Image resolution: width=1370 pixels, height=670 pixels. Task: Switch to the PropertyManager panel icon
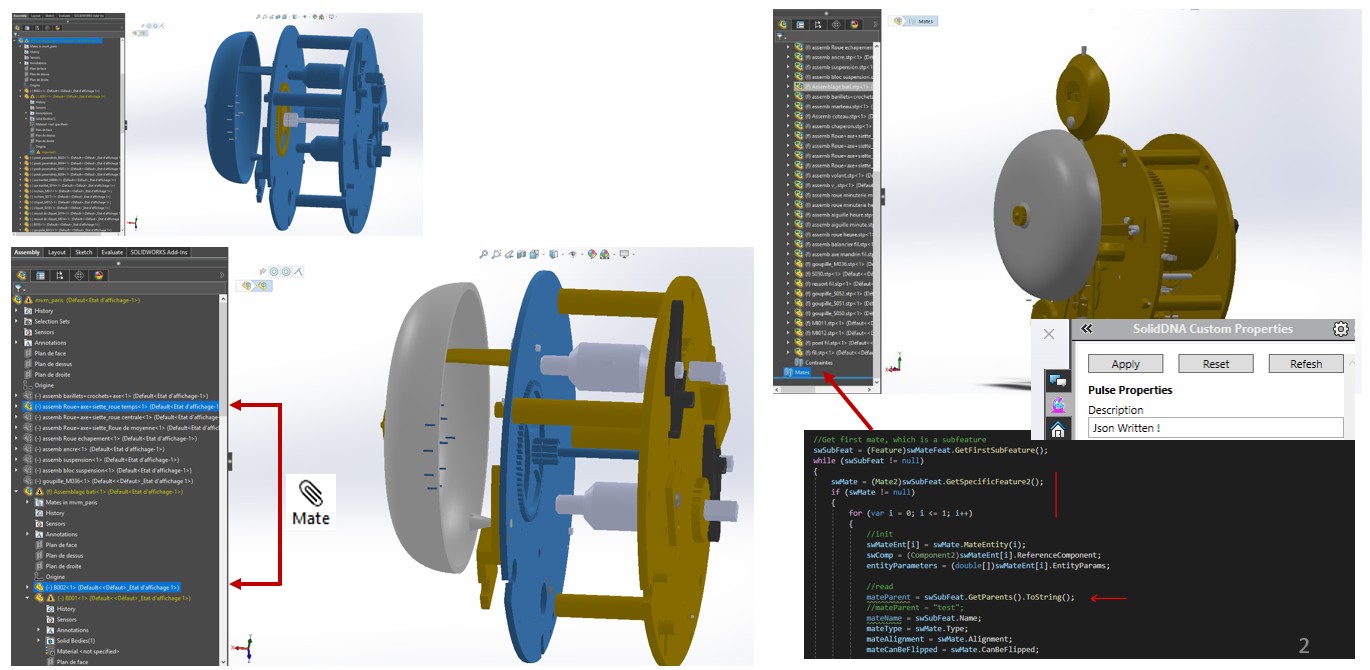pyautogui.click(x=41, y=275)
